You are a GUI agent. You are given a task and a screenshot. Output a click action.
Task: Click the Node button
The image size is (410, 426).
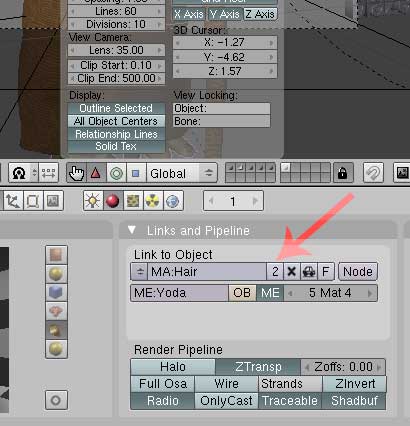(x=358, y=272)
